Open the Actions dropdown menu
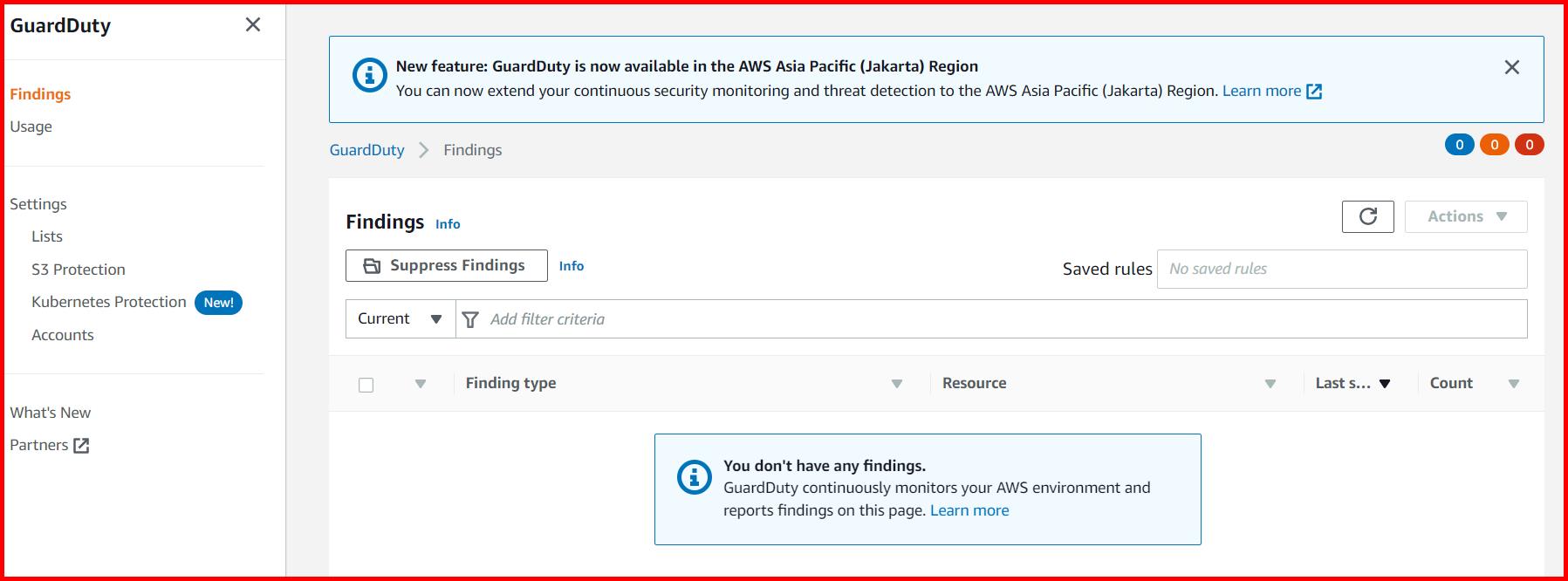The image size is (1568, 581). [x=1466, y=216]
